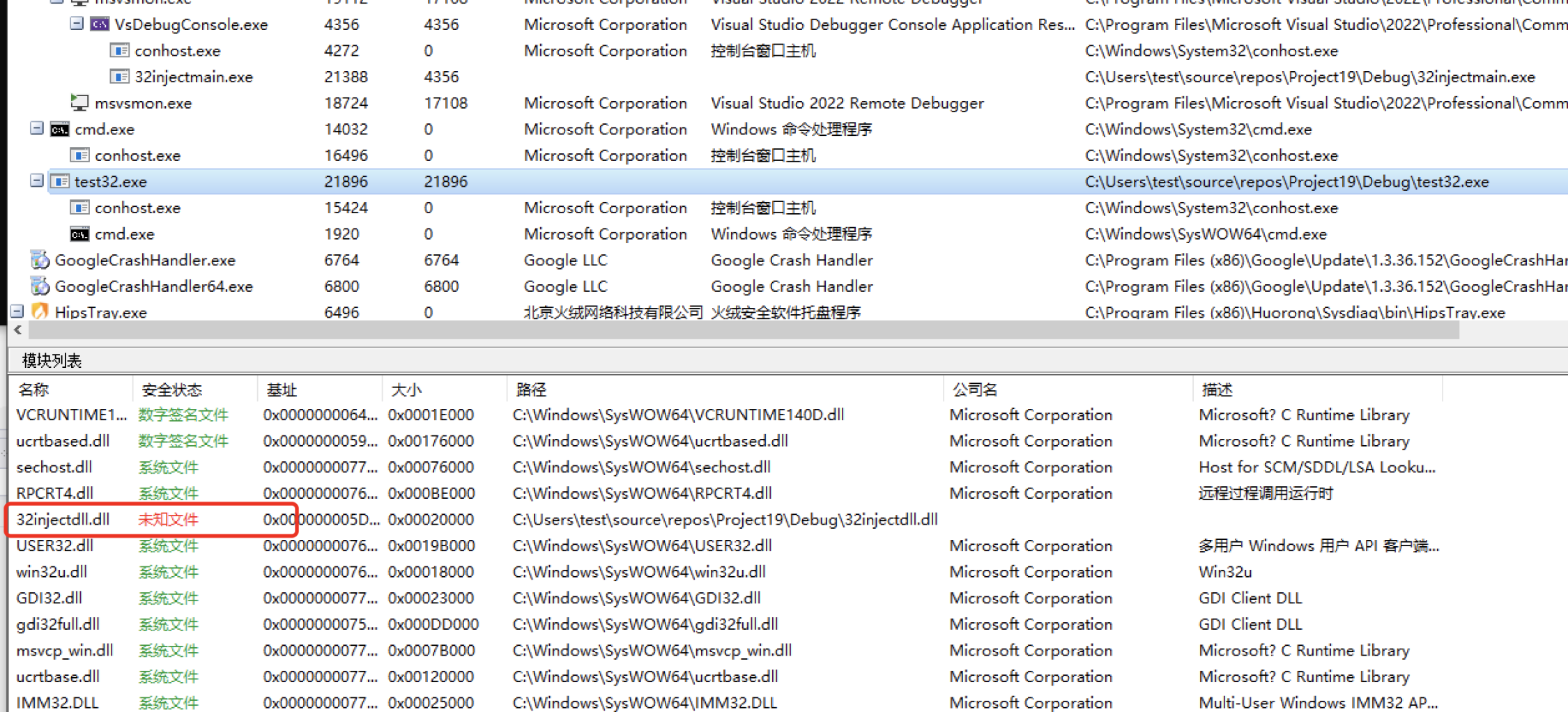Click the 32injectmain.exe process icon
1568x712 pixels.
(x=120, y=77)
